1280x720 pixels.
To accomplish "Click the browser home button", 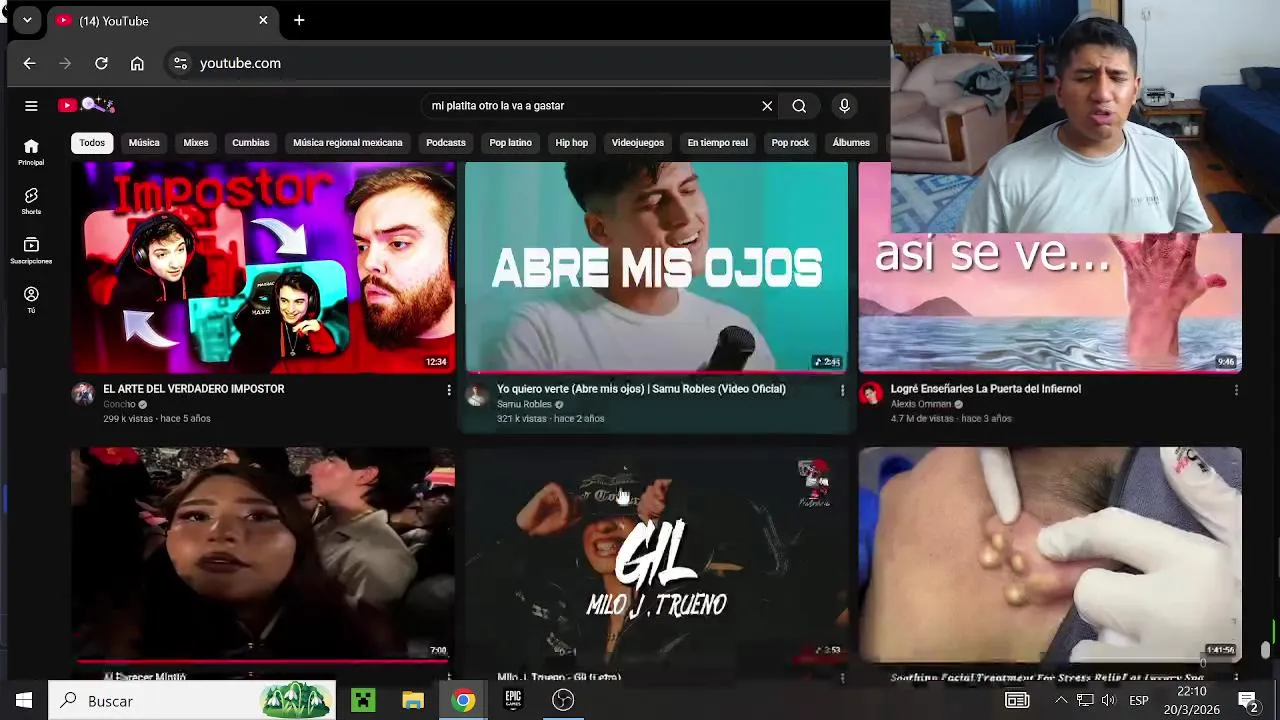I will click(x=137, y=63).
